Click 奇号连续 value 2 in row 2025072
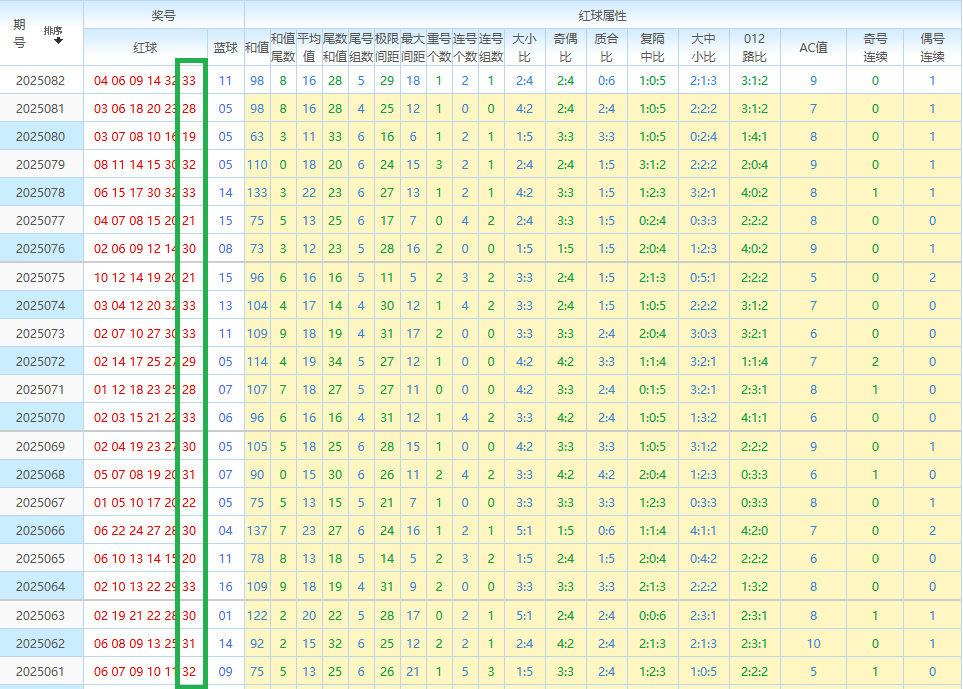This screenshot has height=689, width=963. tap(875, 362)
